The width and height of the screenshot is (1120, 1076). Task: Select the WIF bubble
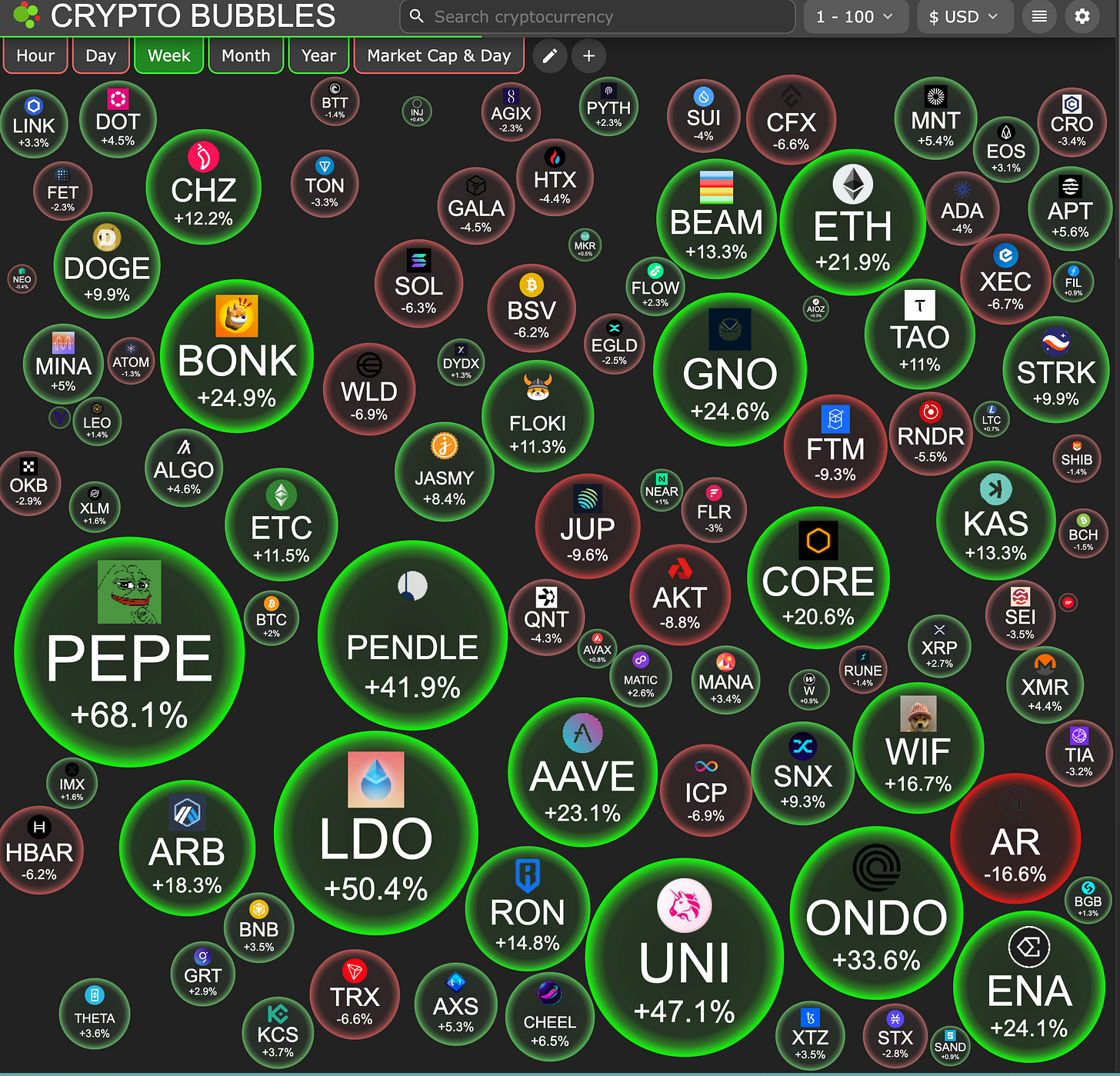(x=918, y=748)
